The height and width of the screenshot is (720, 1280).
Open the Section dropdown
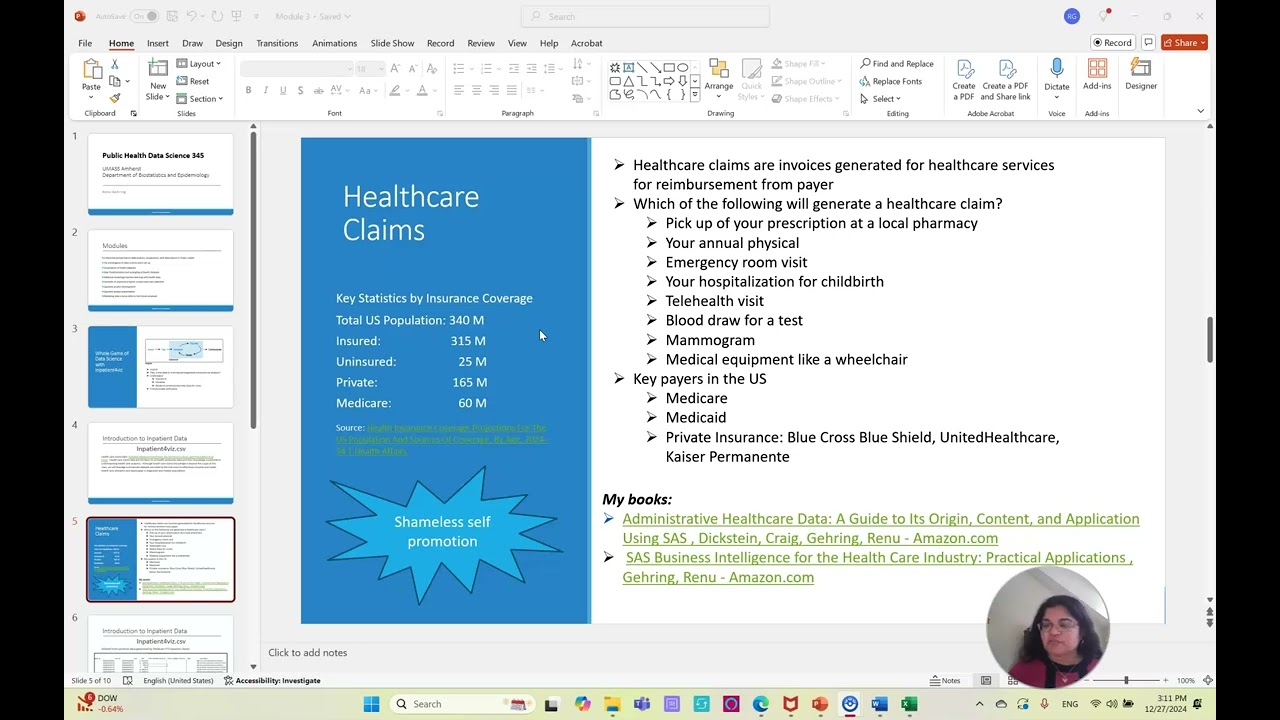199,99
